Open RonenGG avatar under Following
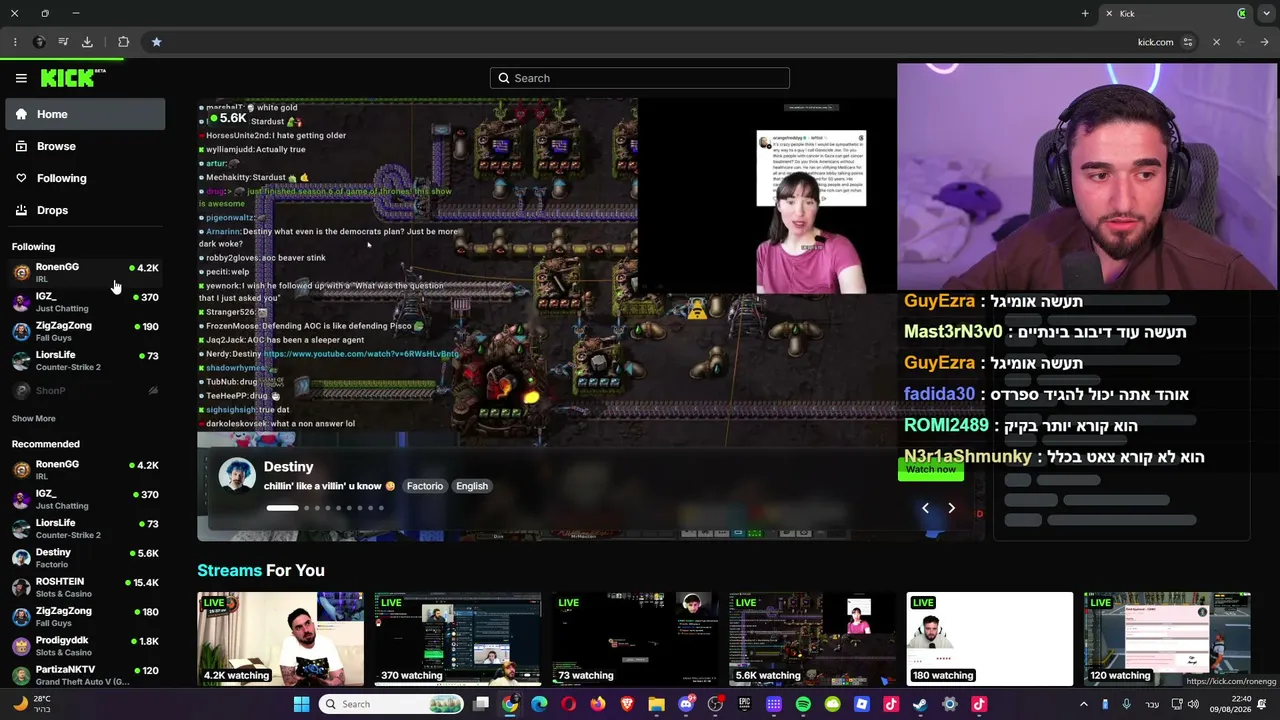Image resolution: width=1280 pixels, height=720 pixels. 21,272
